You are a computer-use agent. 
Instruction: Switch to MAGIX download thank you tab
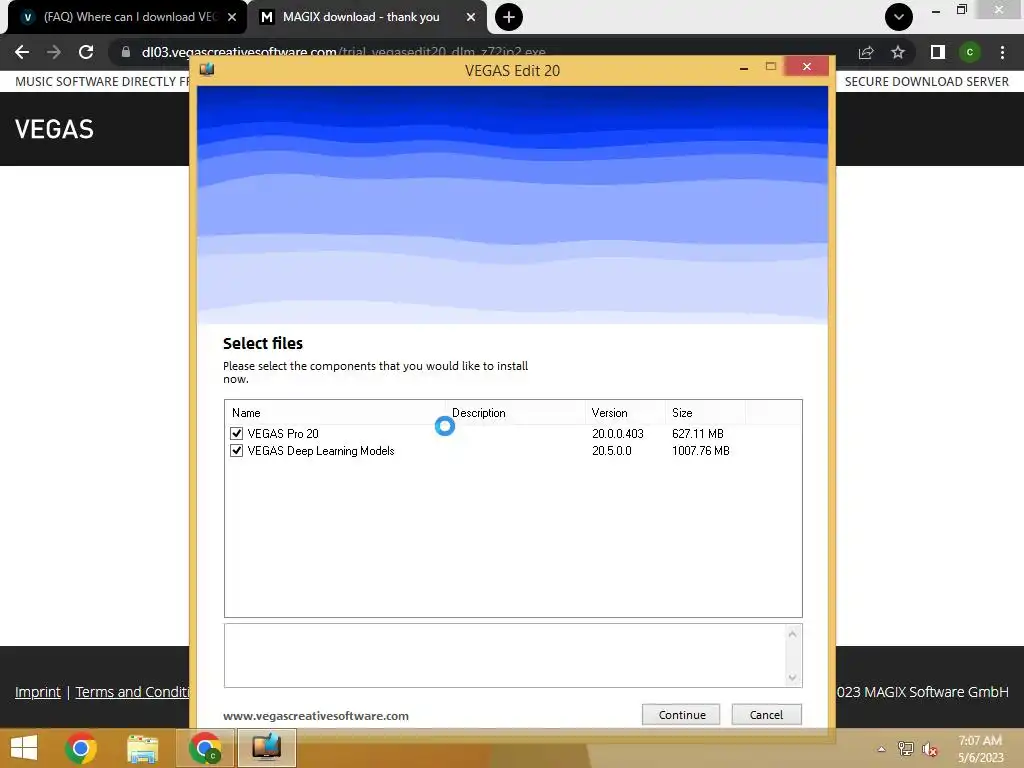pyautogui.click(x=360, y=17)
